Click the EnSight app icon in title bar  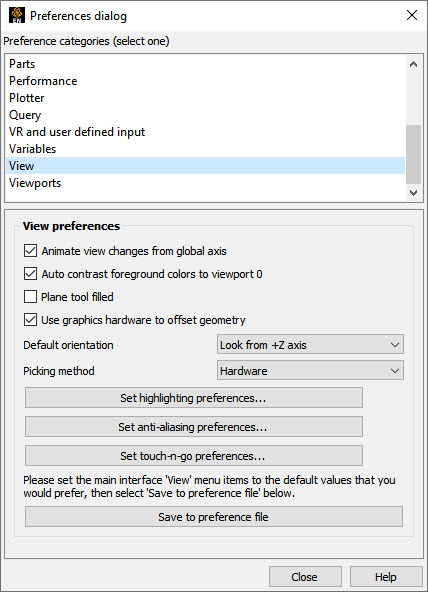pos(17,15)
